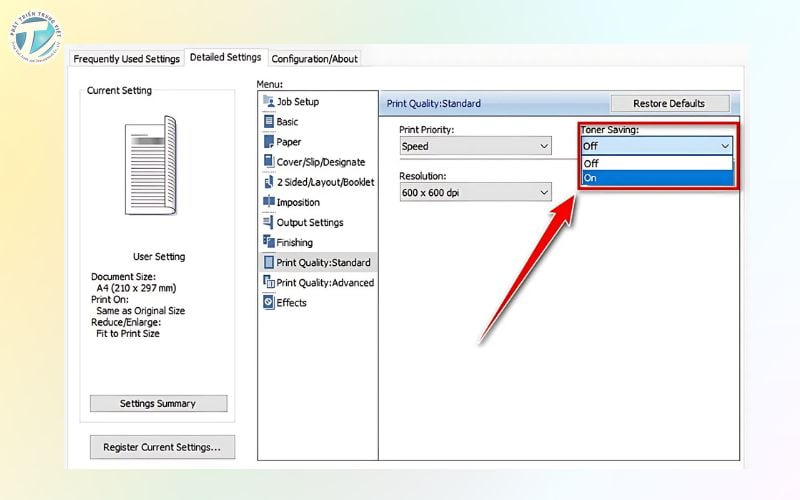Screen dimensions: 800x500
Task: Click the 2 Sided/Layout/Booklet icon
Action: [x=268, y=182]
